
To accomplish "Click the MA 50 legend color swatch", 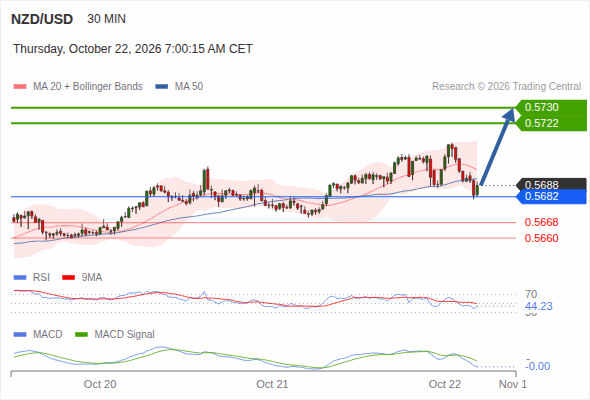I will point(162,87).
